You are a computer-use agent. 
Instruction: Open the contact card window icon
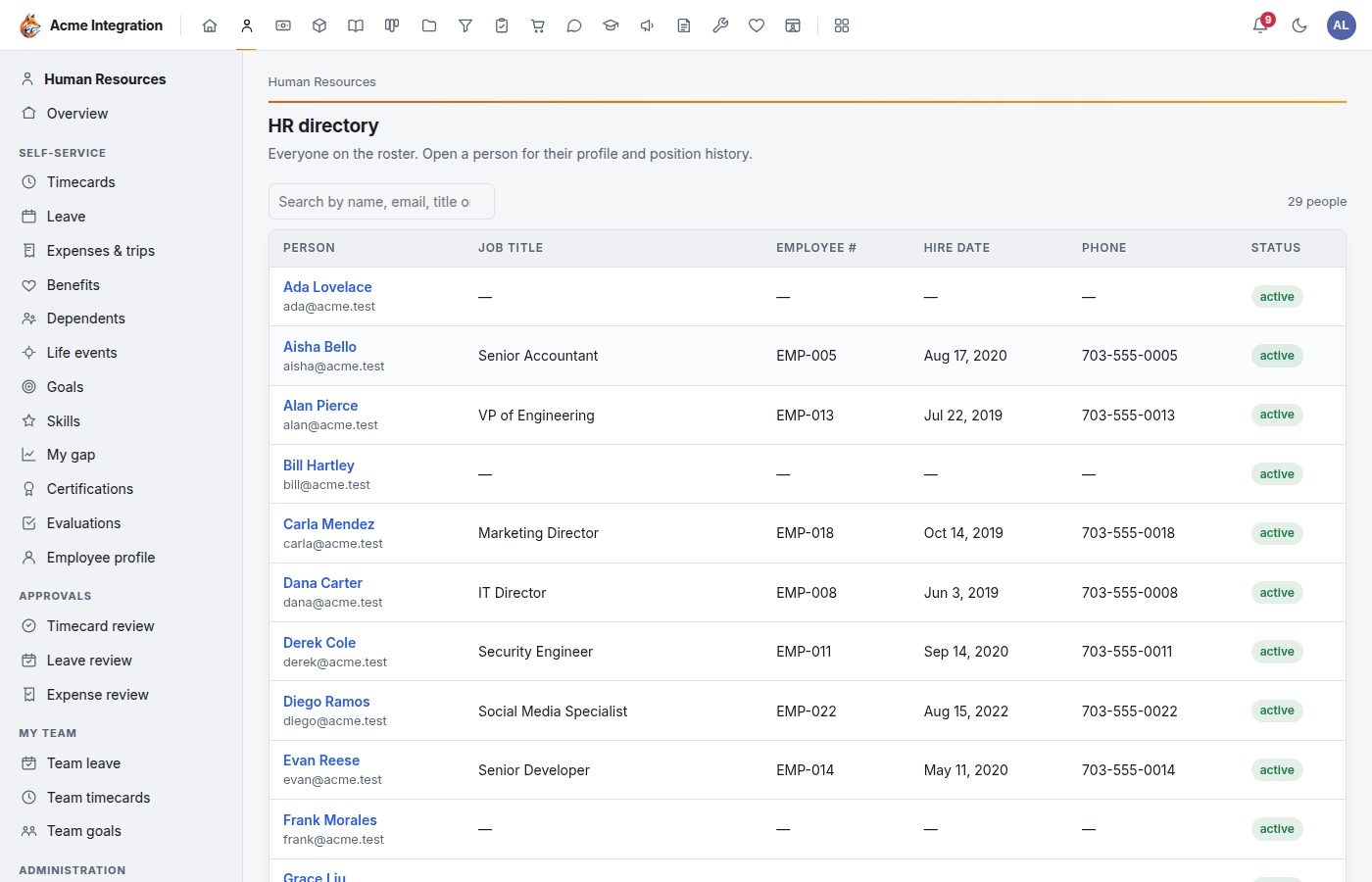pyautogui.click(x=793, y=25)
